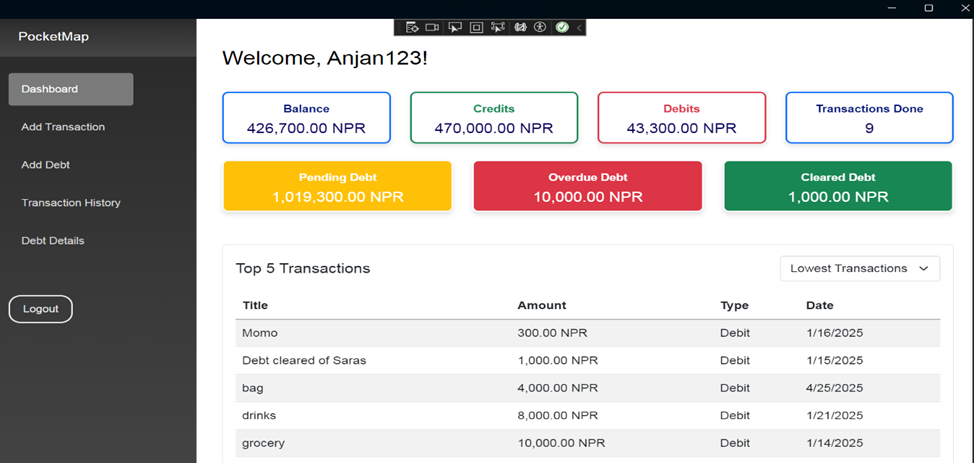Open the Lowest Transactions dropdown
The image size is (974, 463).
click(859, 268)
